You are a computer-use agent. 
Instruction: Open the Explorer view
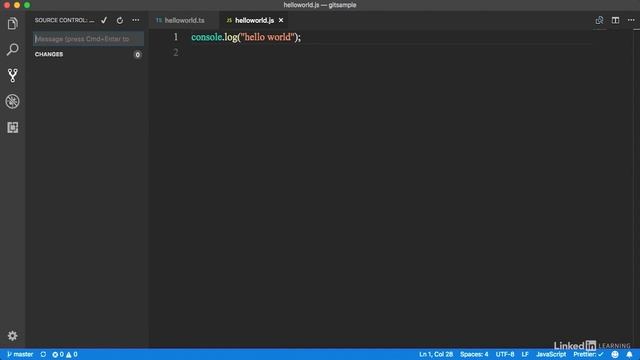coord(13,24)
